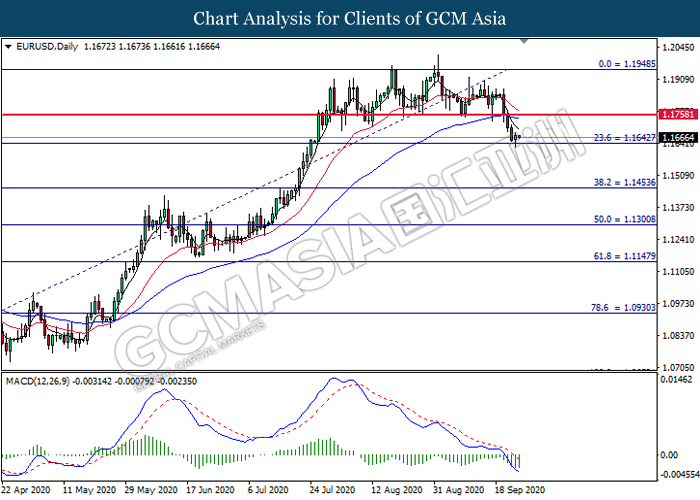Click the 18 Sep 2020 date marker
The width and height of the screenshot is (700, 500).
(520, 491)
